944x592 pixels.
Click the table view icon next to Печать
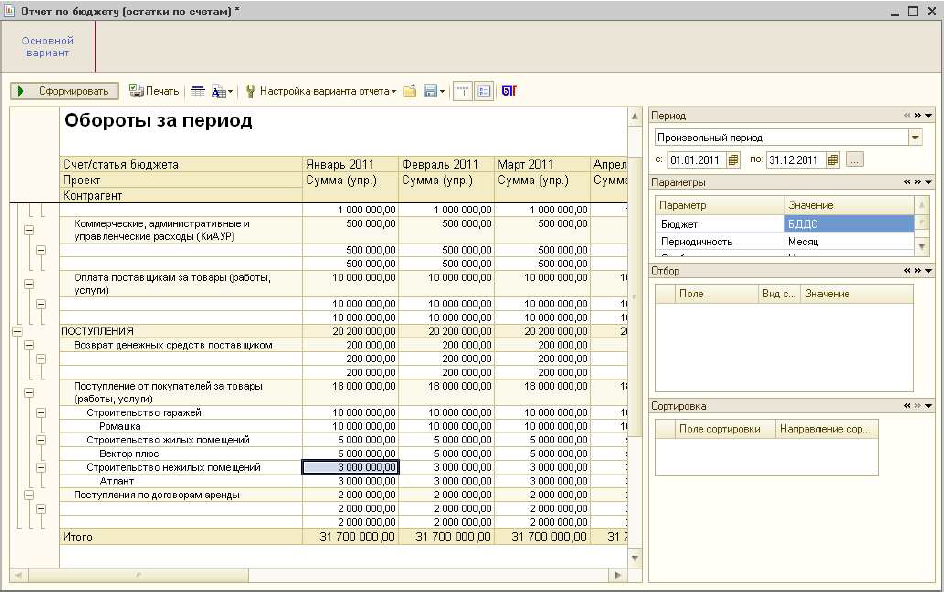[x=198, y=91]
